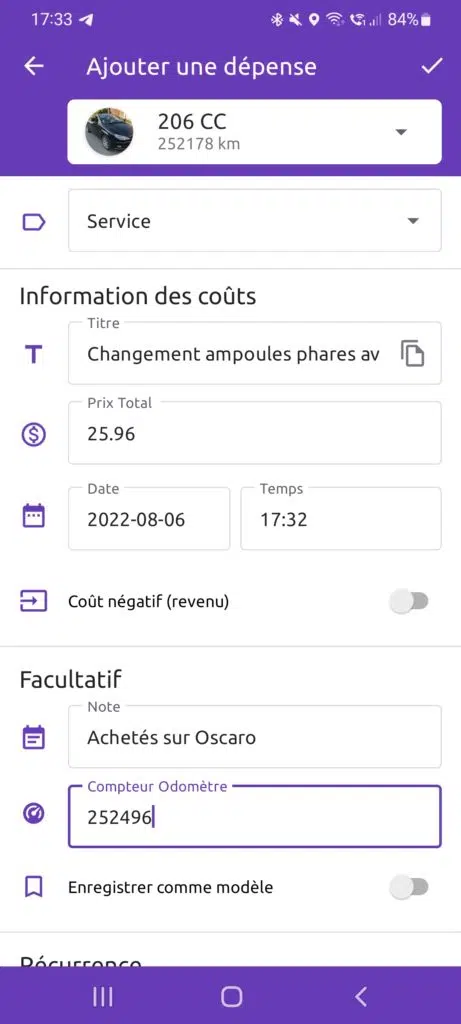Tap the category tag icon
This screenshot has height=1024, width=461.
coord(33,222)
